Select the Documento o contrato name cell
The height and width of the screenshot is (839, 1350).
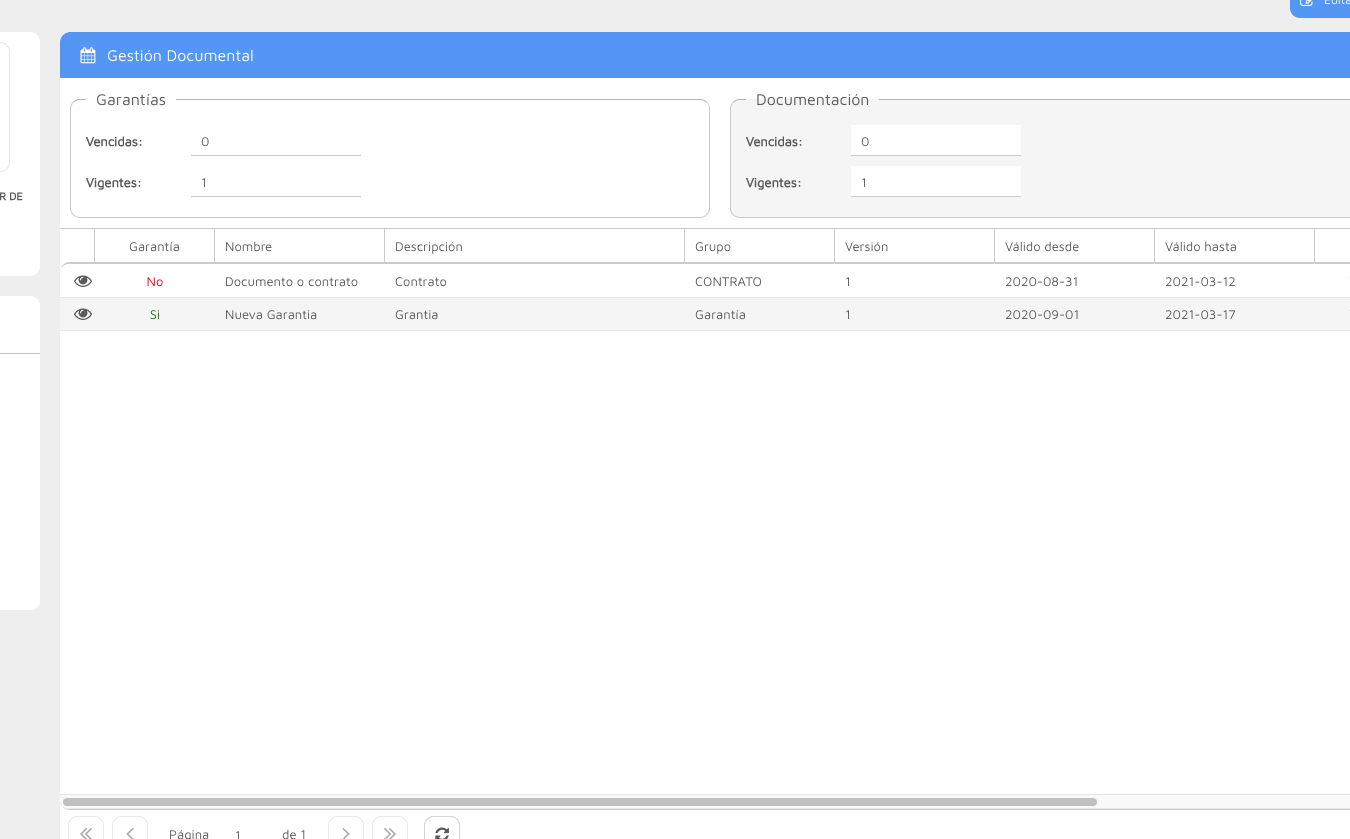291,282
